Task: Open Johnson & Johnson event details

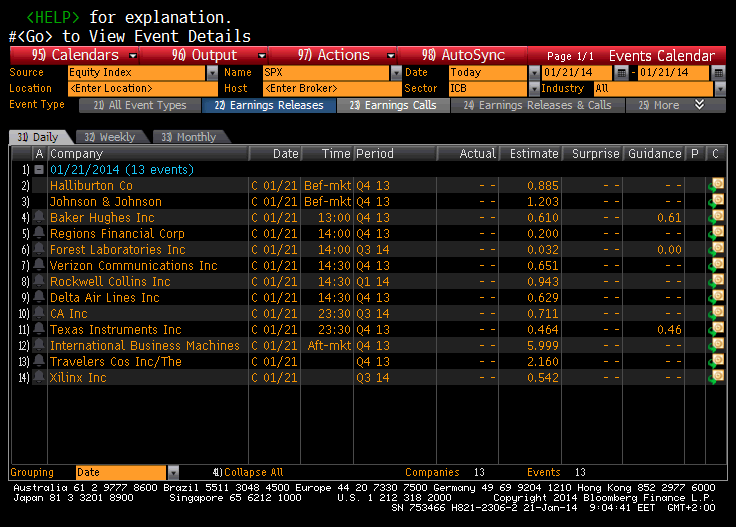Action: point(106,201)
